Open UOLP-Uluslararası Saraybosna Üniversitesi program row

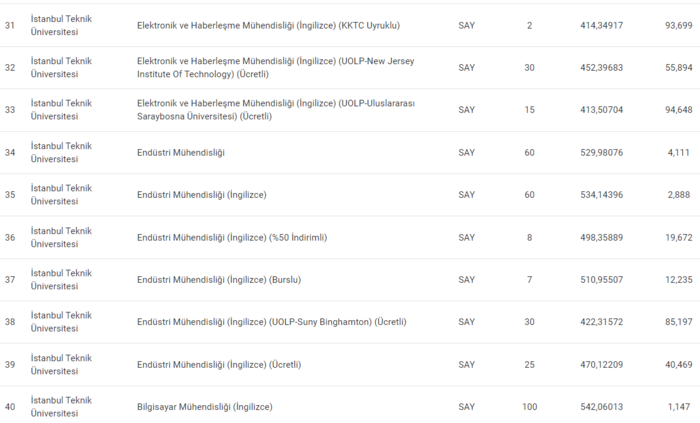(x=275, y=109)
